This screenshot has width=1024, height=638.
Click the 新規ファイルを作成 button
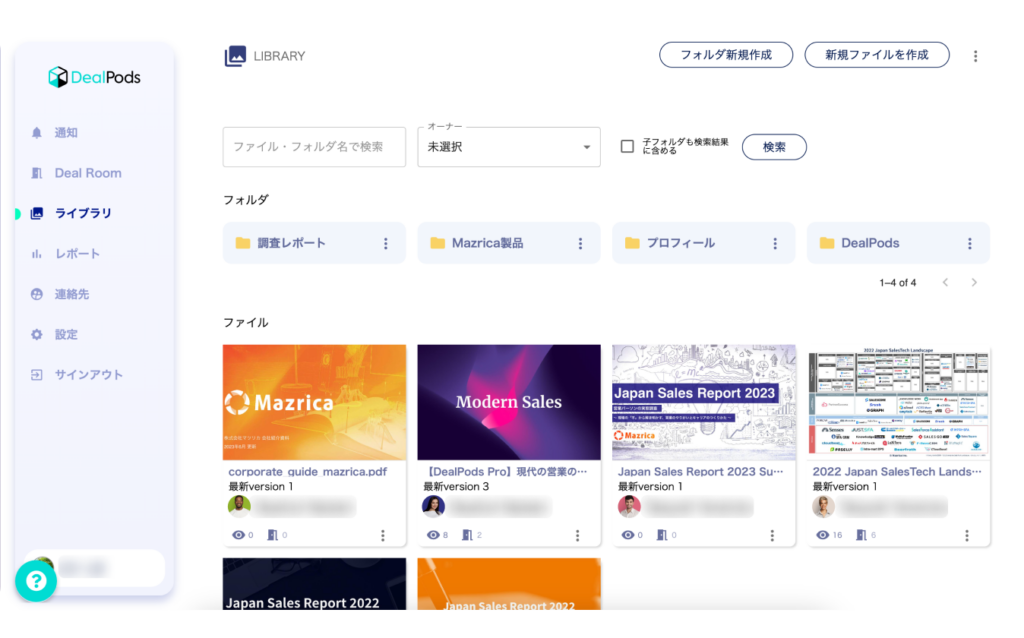[x=876, y=55]
